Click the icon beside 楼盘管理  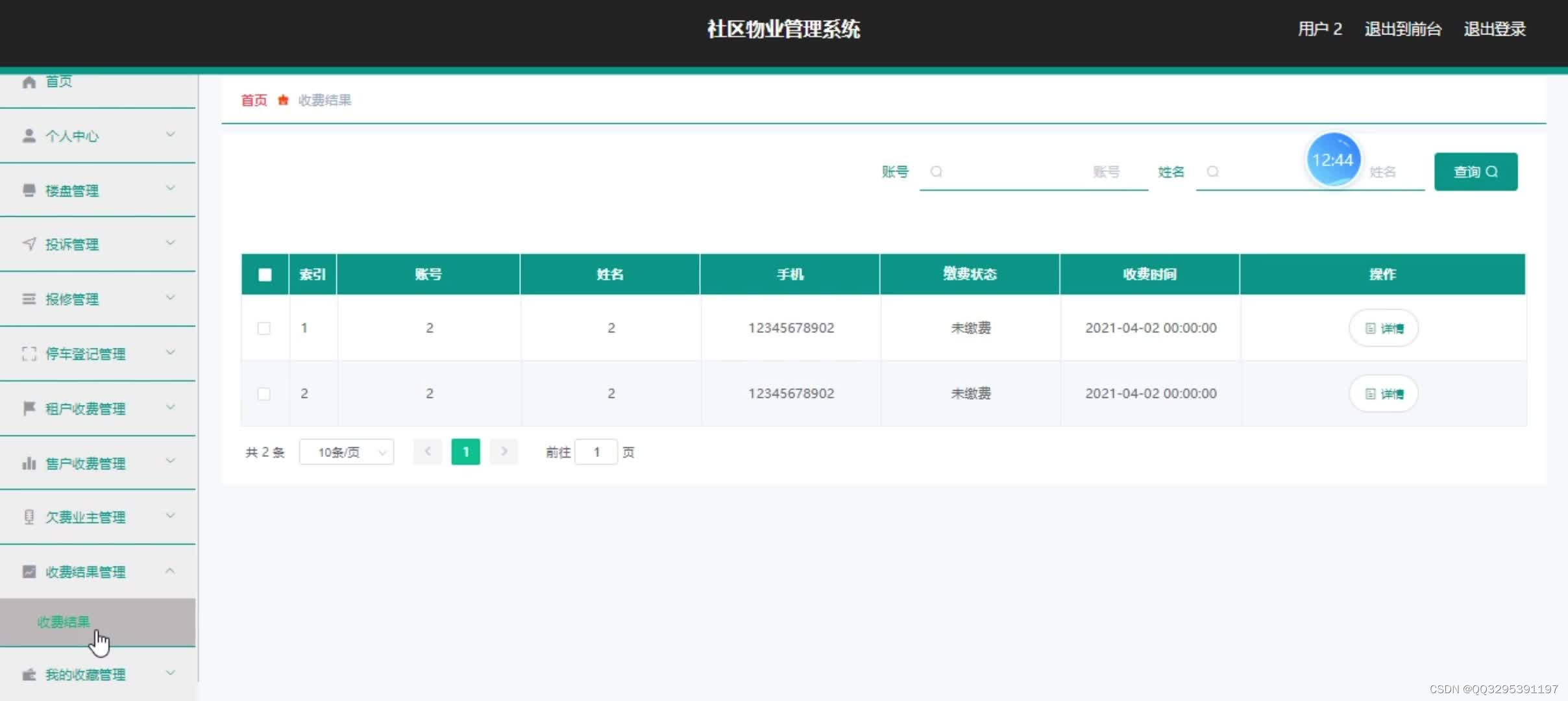pos(29,190)
